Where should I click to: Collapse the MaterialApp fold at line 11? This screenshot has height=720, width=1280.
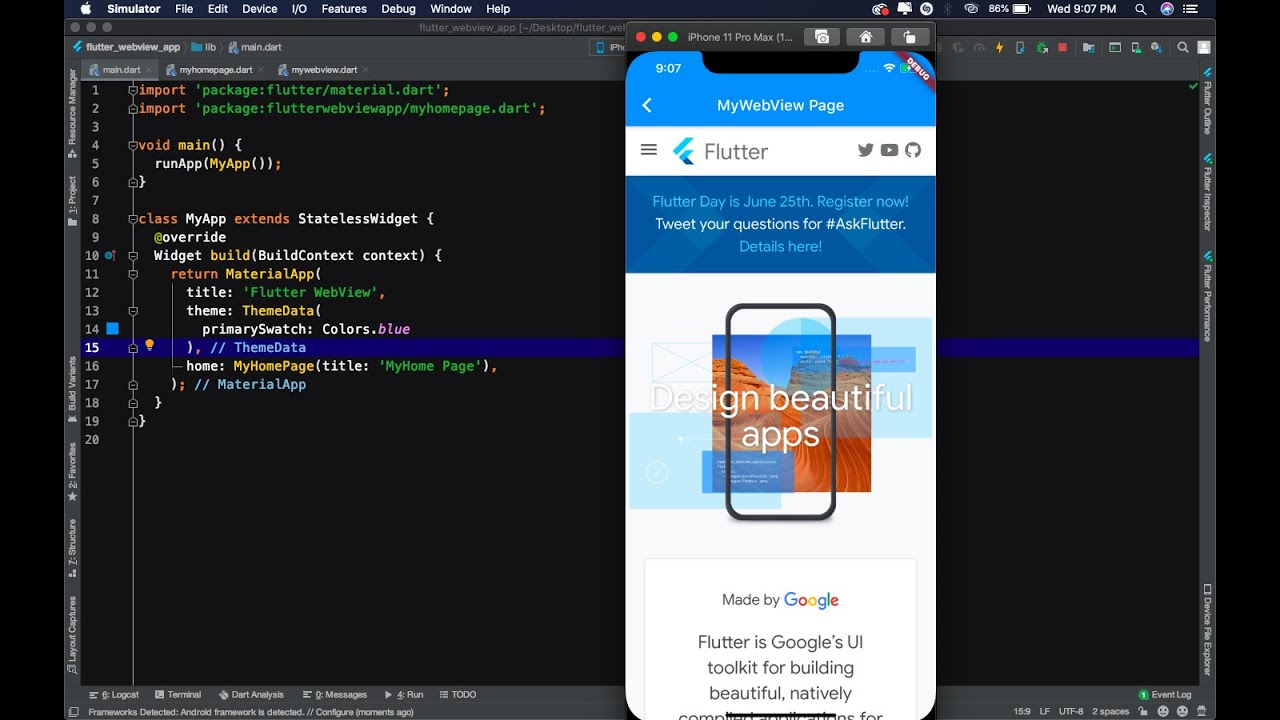coord(133,274)
